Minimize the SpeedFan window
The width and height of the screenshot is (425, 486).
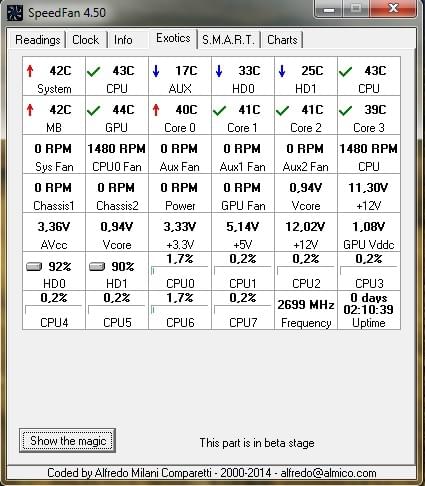329,9
